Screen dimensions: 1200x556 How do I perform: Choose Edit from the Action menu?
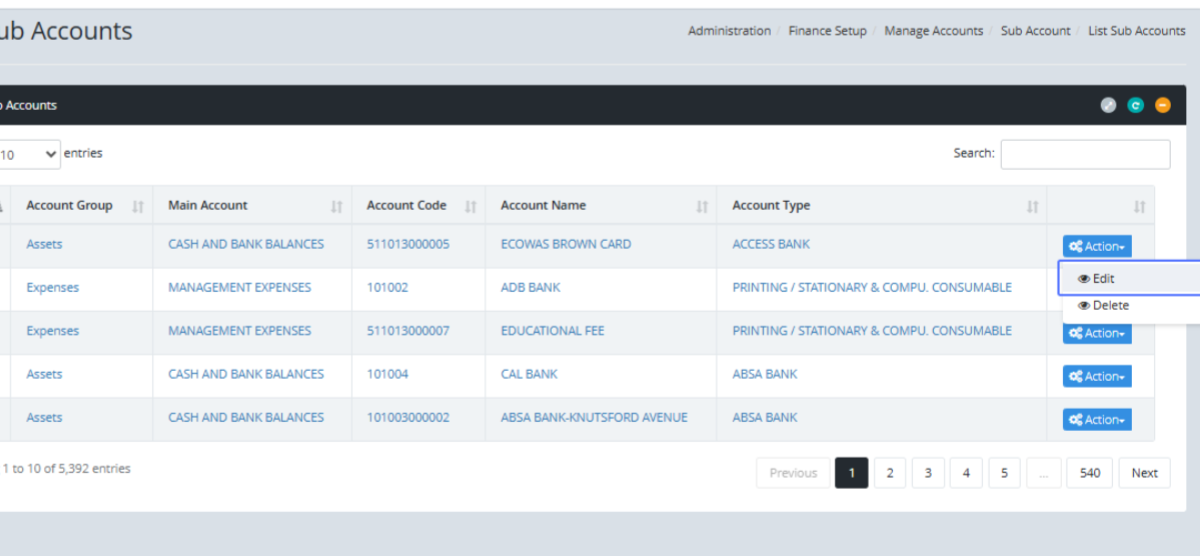pos(1103,279)
